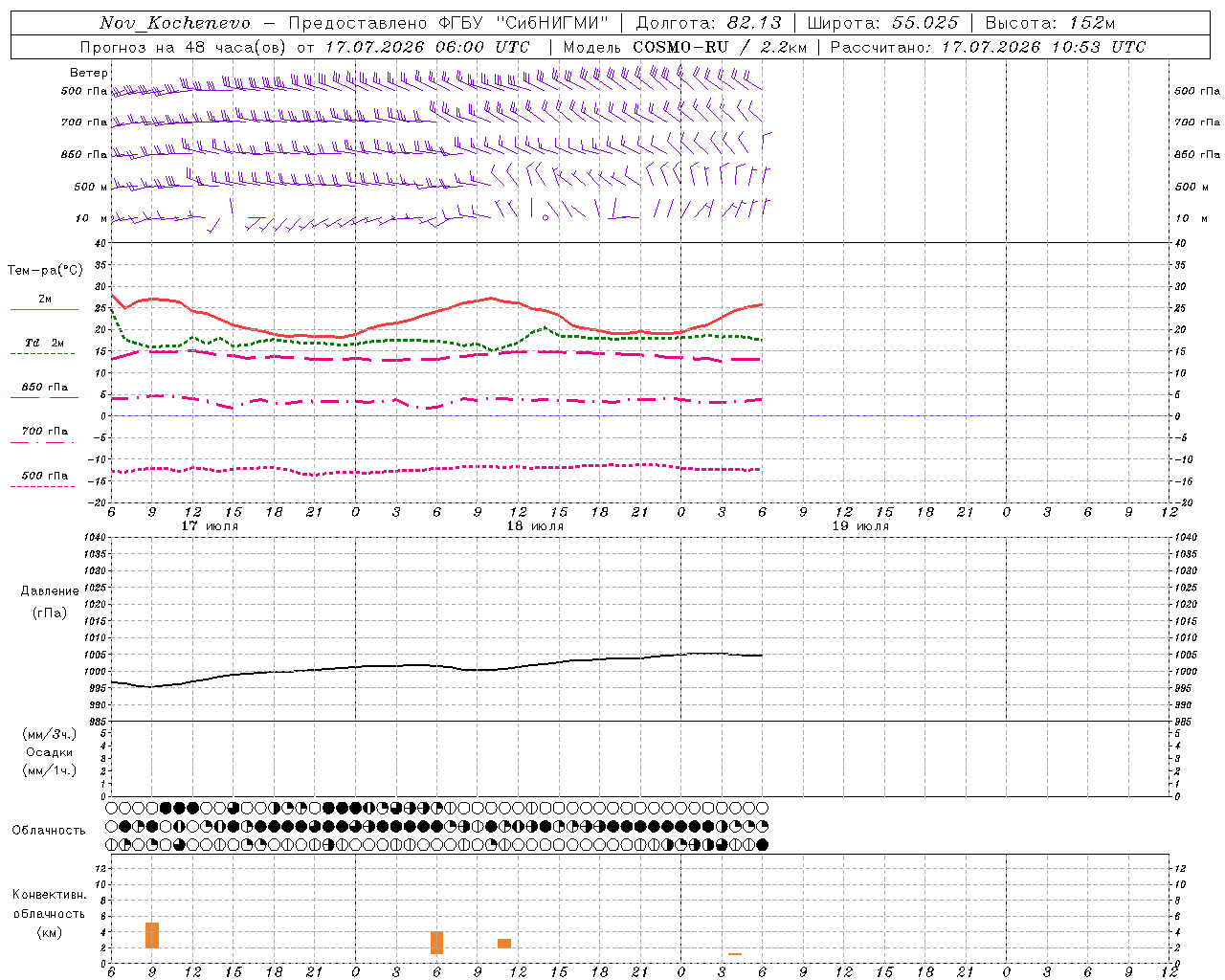Click the thin orange bar near 3 UTC 19 июля

735,953
